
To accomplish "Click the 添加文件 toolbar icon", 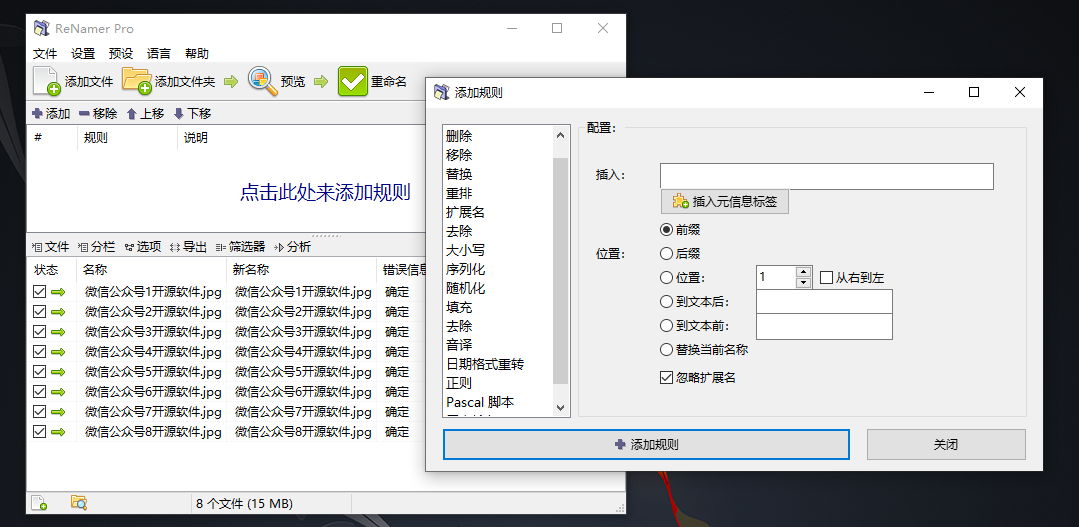I will [47, 81].
